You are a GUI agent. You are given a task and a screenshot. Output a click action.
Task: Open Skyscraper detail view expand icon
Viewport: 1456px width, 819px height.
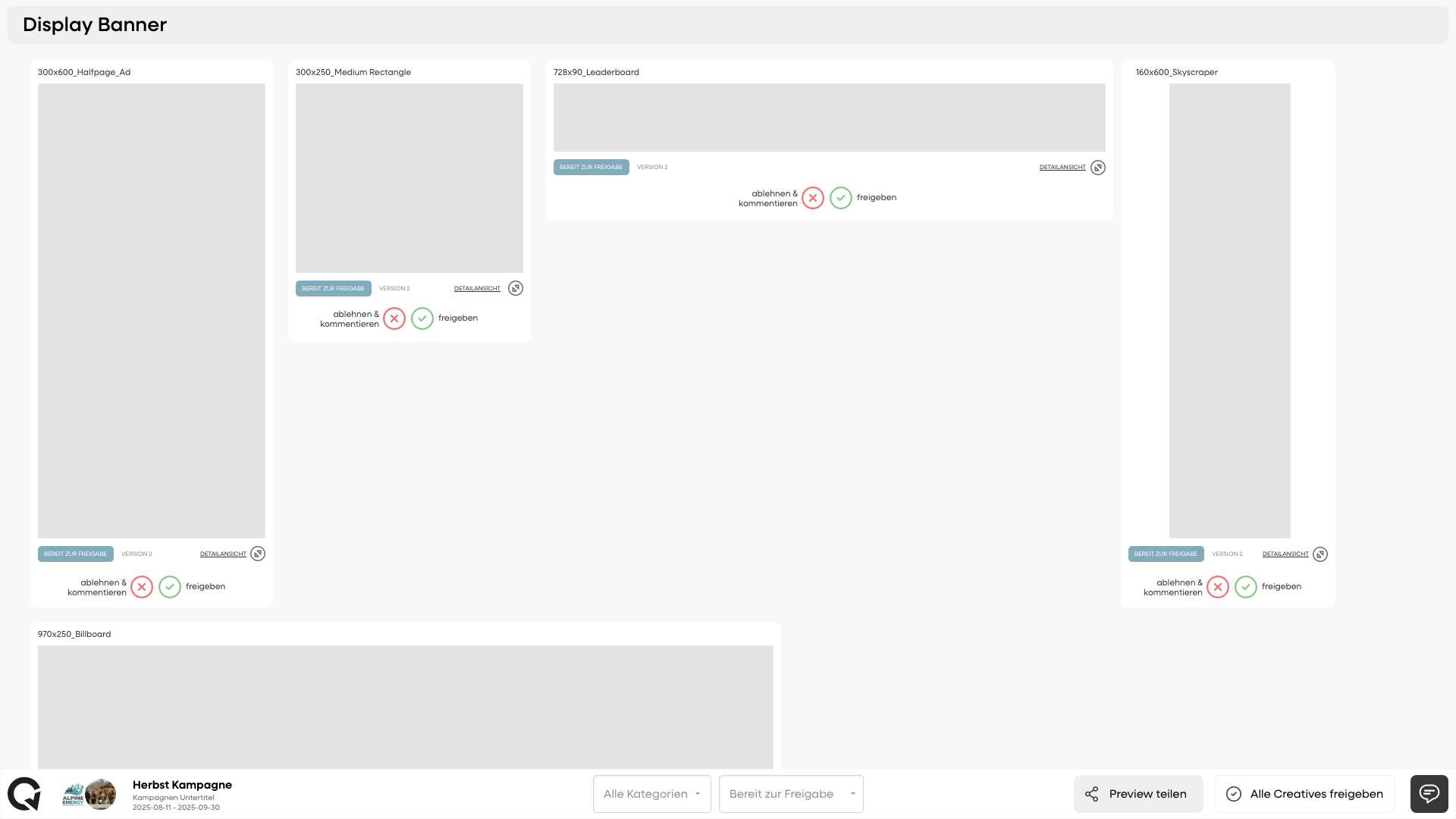[x=1320, y=554]
